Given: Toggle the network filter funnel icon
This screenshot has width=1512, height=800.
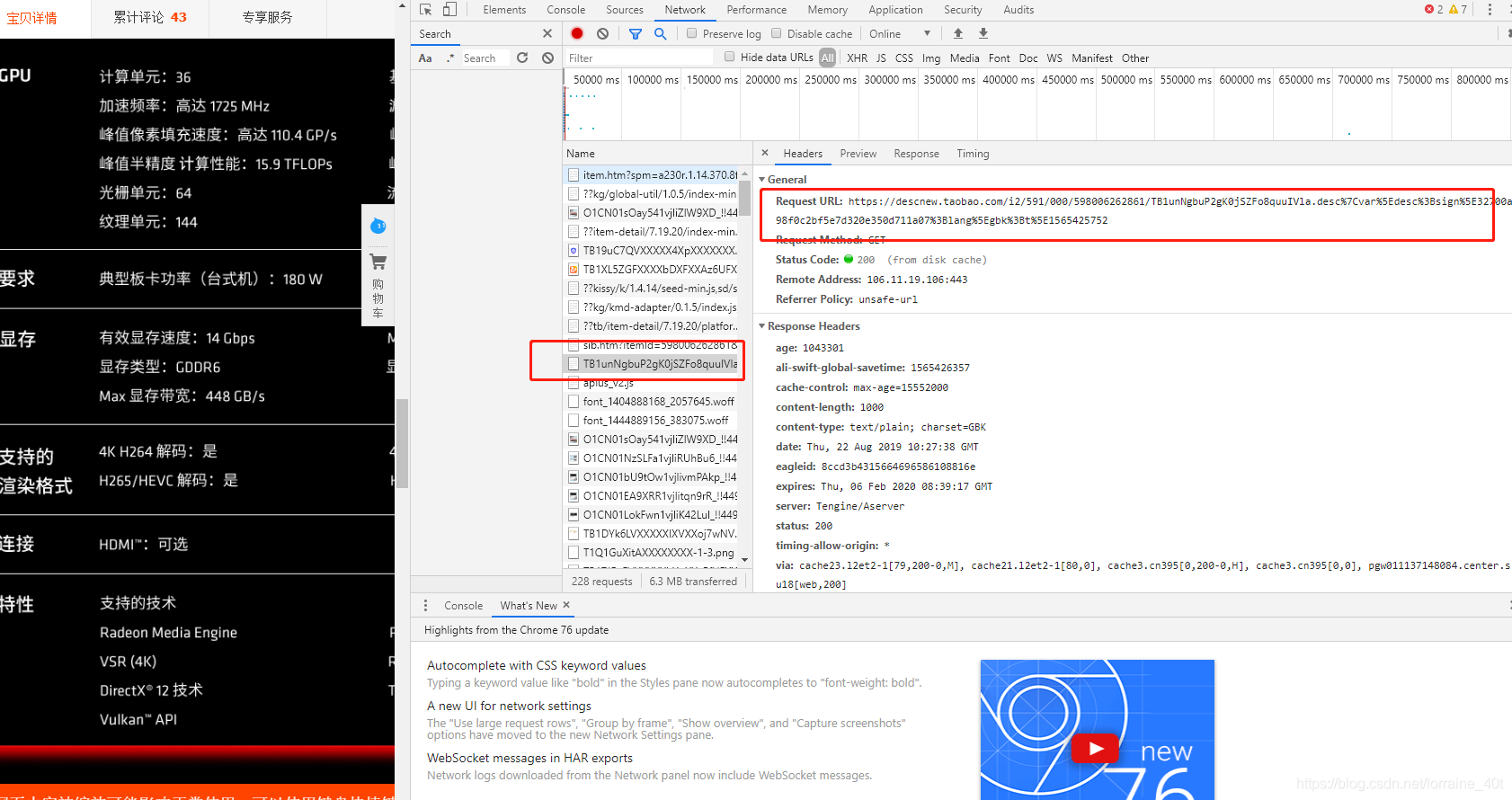Looking at the screenshot, I should (x=636, y=33).
